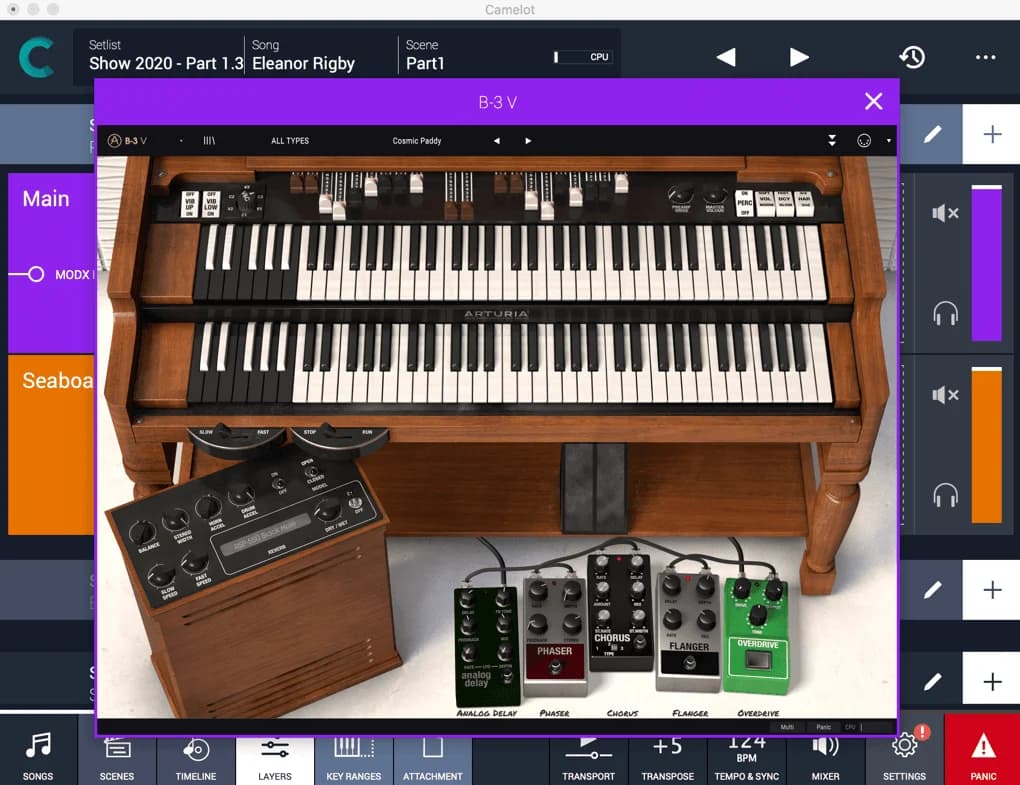
Task: Open the ALL TYPES preset filter
Action: [x=289, y=140]
